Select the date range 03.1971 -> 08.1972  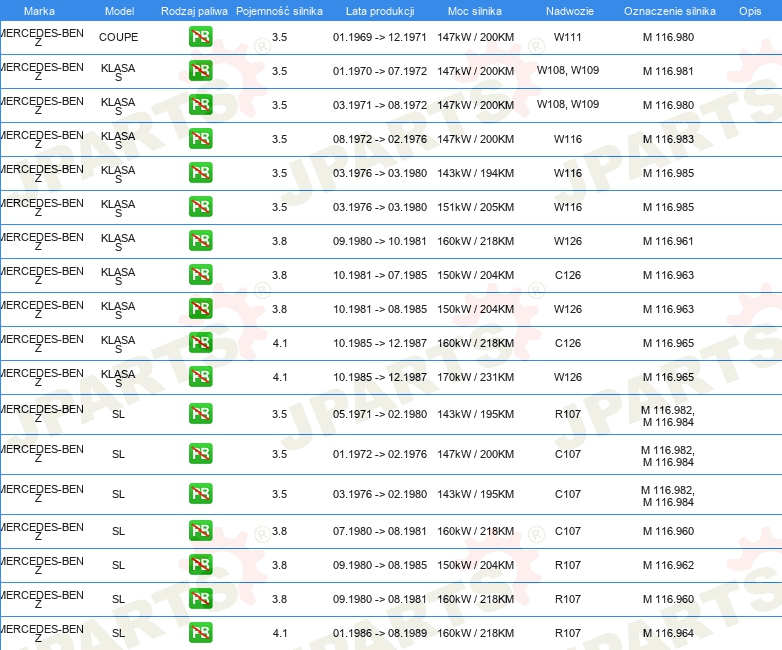point(380,105)
